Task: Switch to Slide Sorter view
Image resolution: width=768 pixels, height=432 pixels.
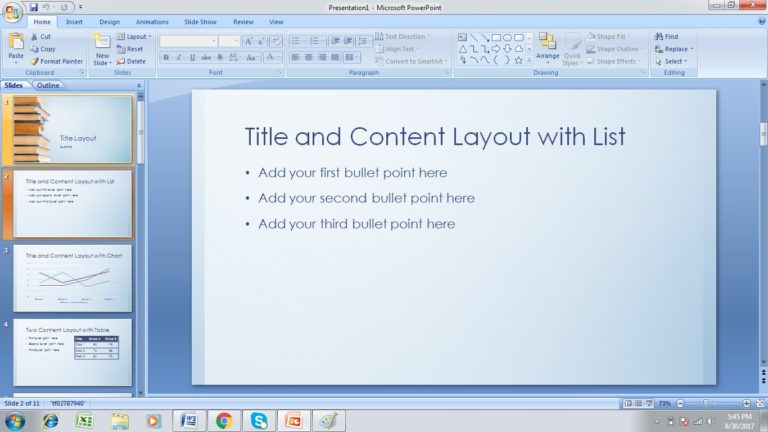Action: (638, 404)
